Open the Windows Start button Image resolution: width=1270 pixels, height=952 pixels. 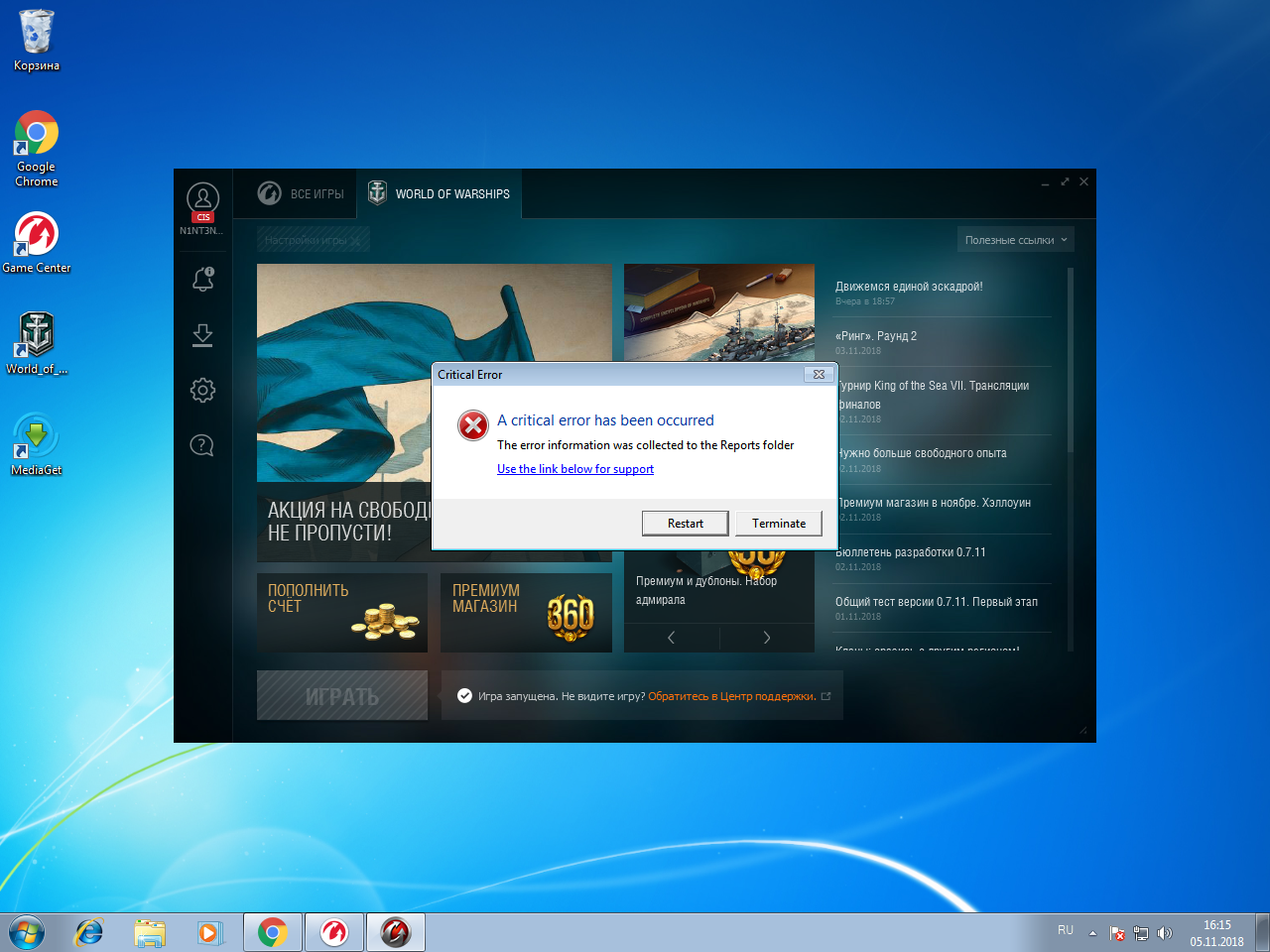click(x=27, y=932)
